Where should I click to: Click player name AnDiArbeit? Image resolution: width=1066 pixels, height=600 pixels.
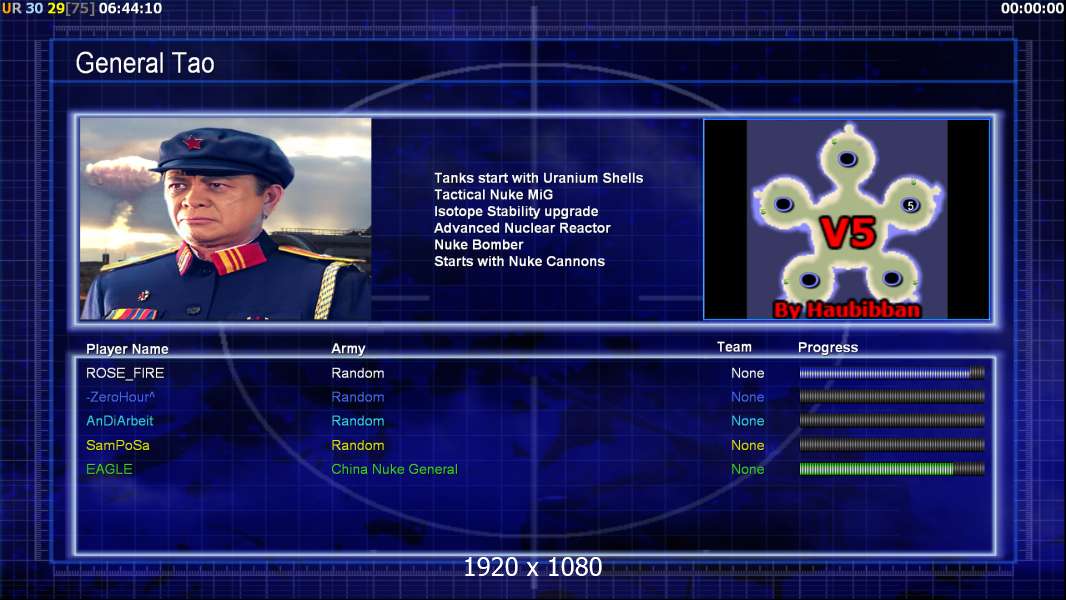[x=120, y=421]
